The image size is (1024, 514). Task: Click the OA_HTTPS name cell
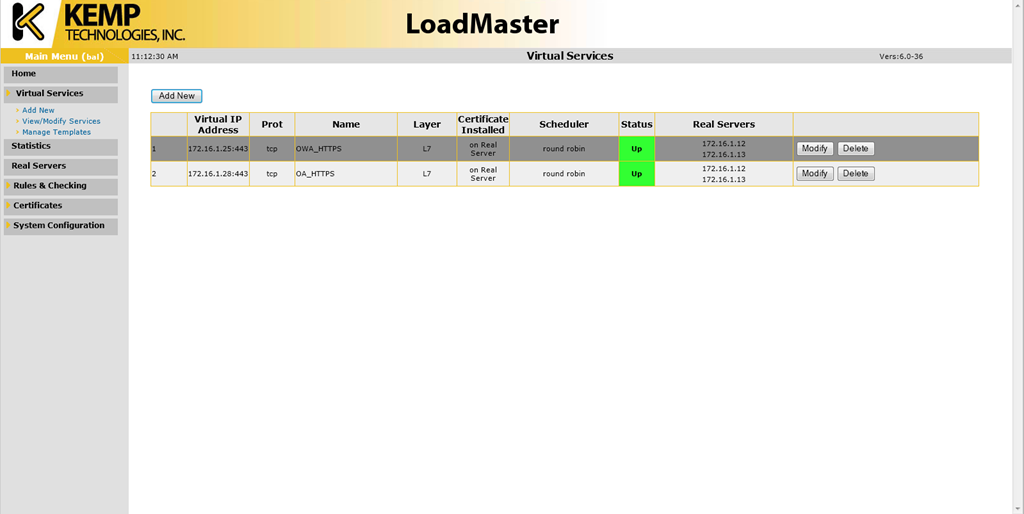tap(346, 174)
